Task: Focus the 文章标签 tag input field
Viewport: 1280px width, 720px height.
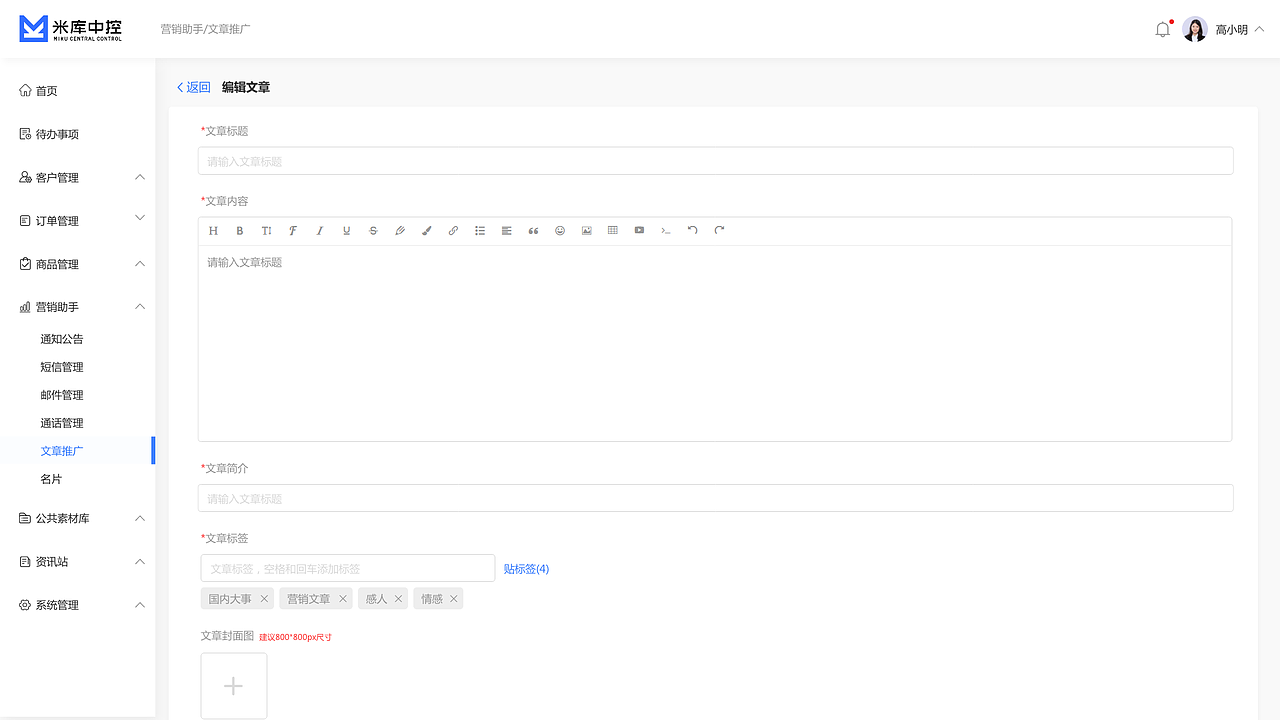Action: [348, 568]
